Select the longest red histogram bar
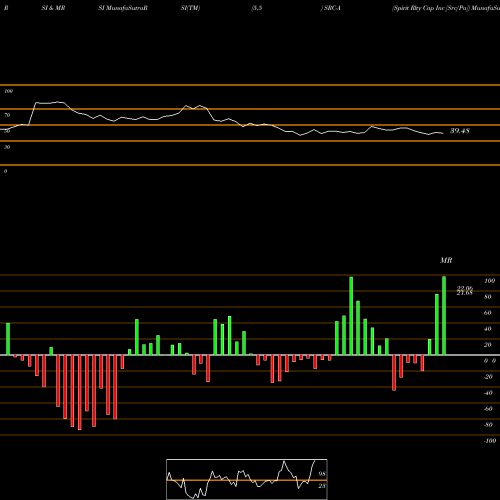 (80, 392)
